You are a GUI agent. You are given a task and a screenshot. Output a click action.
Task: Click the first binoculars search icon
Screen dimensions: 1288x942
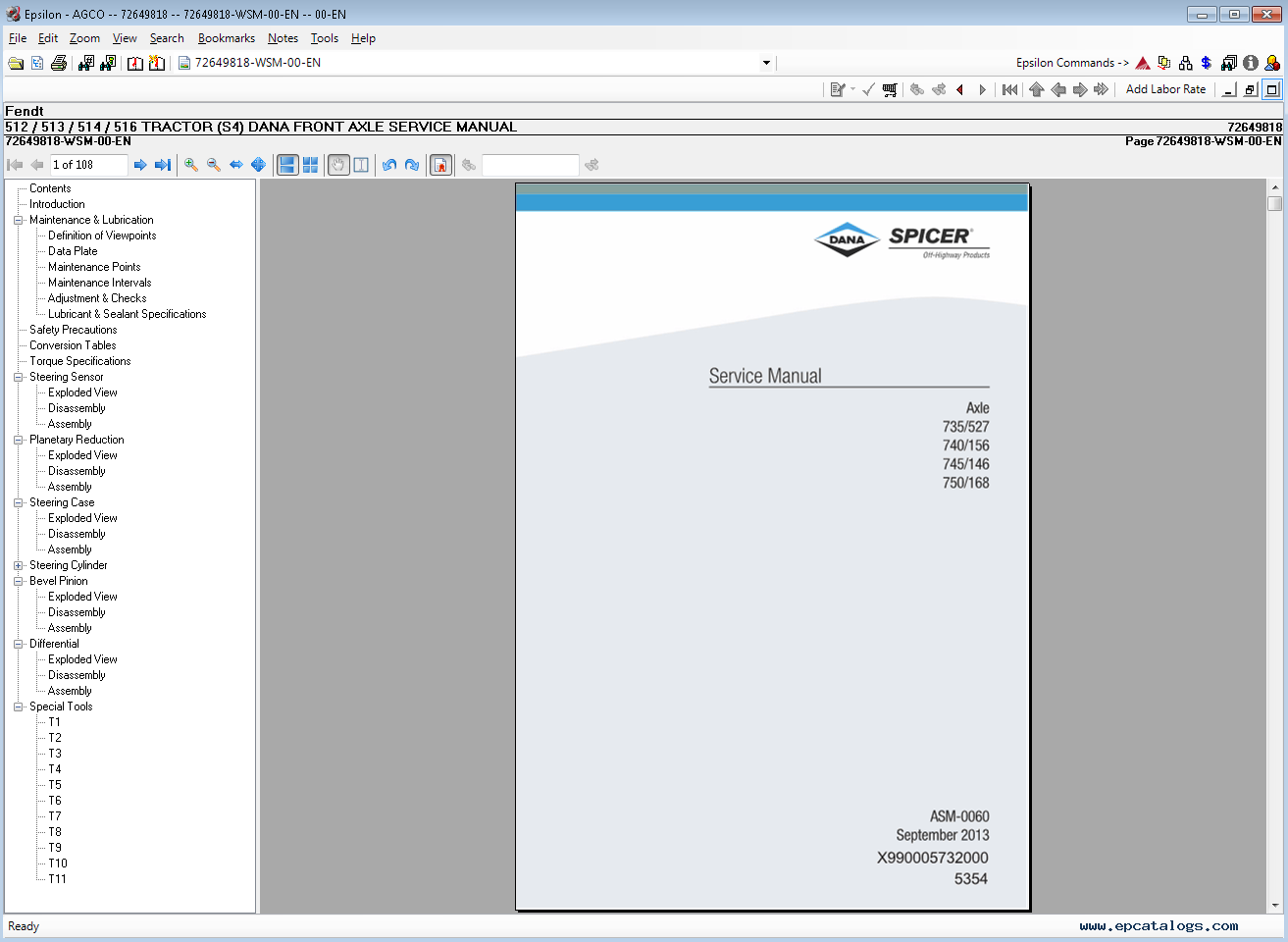point(86,63)
